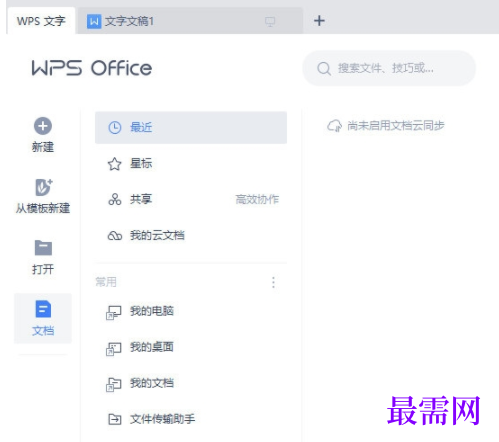Image resolution: width=499 pixels, height=442 pixels.
Task: Add a new tab with plus button
Action: 319,21
